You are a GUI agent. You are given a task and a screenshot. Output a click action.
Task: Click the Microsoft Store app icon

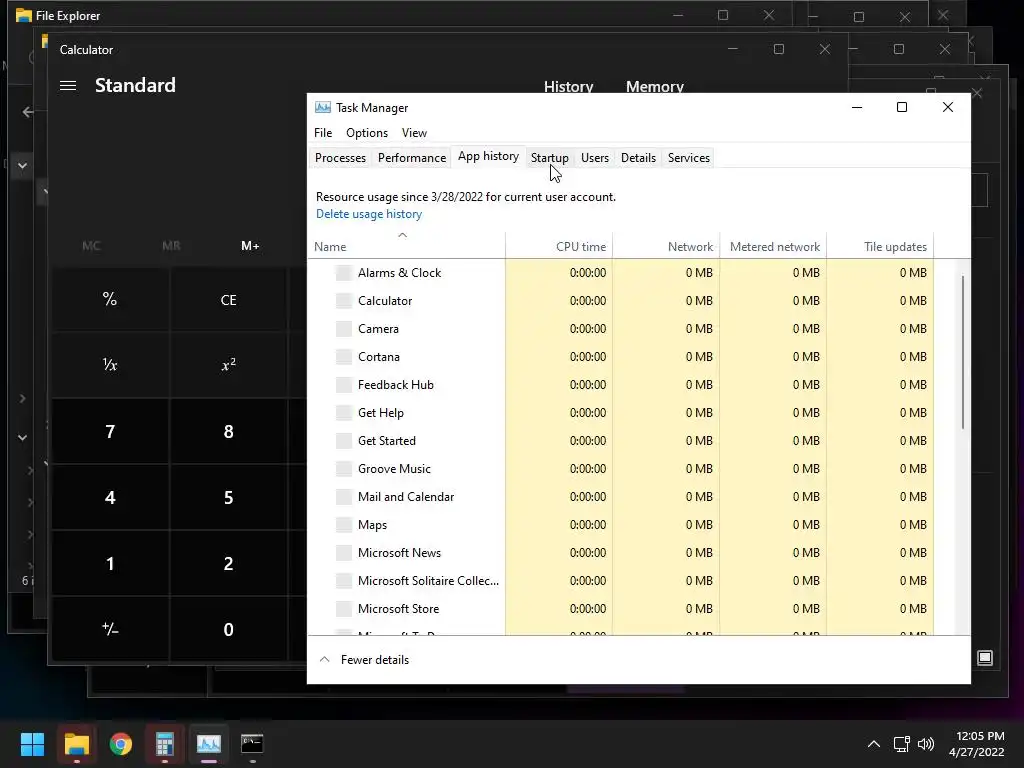(344, 609)
